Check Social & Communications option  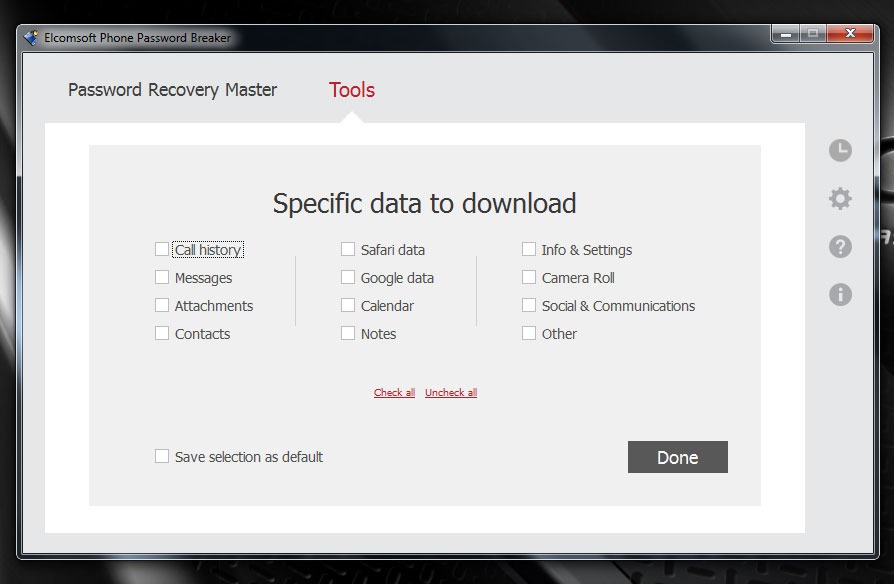pyautogui.click(x=529, y=305)
